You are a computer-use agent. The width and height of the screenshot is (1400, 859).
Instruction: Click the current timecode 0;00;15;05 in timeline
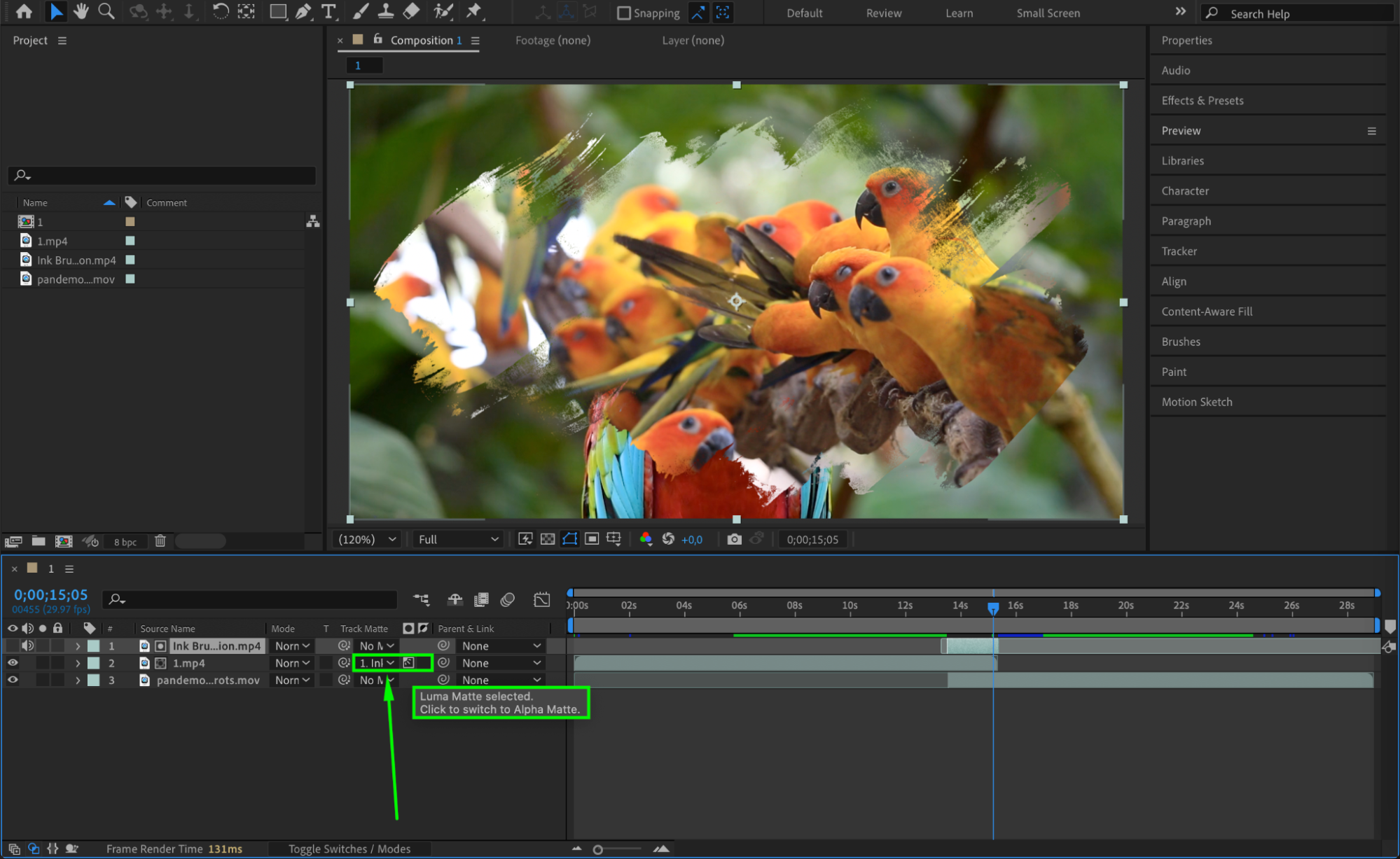click(50, 594)
